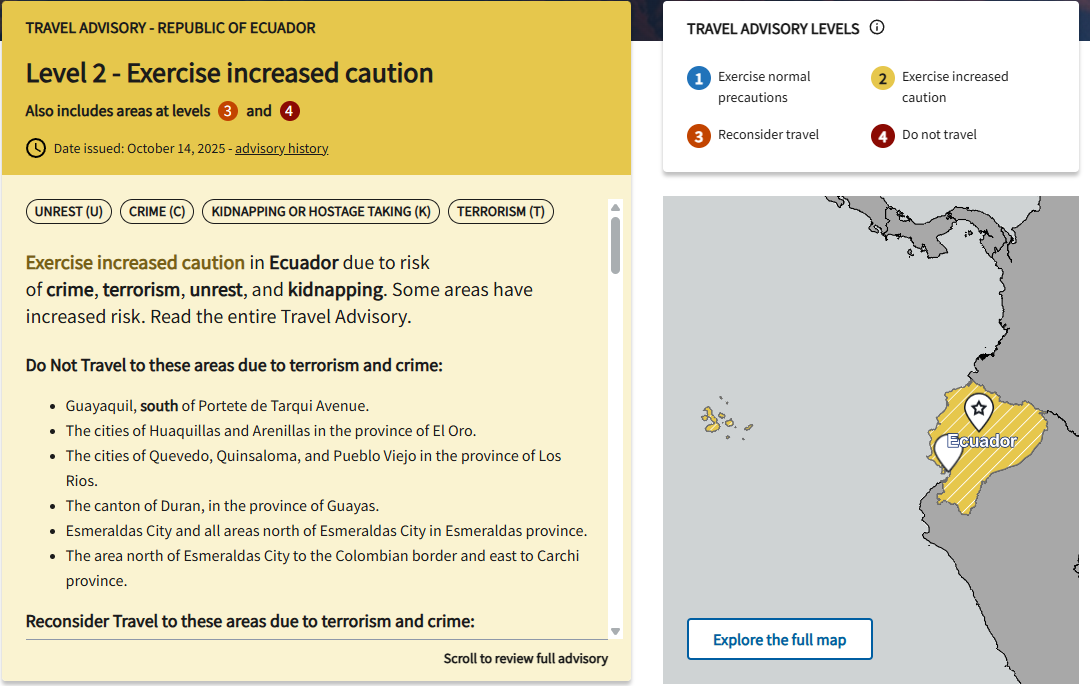Click the yellow level 2 legend icon

[x=882, y=79]
